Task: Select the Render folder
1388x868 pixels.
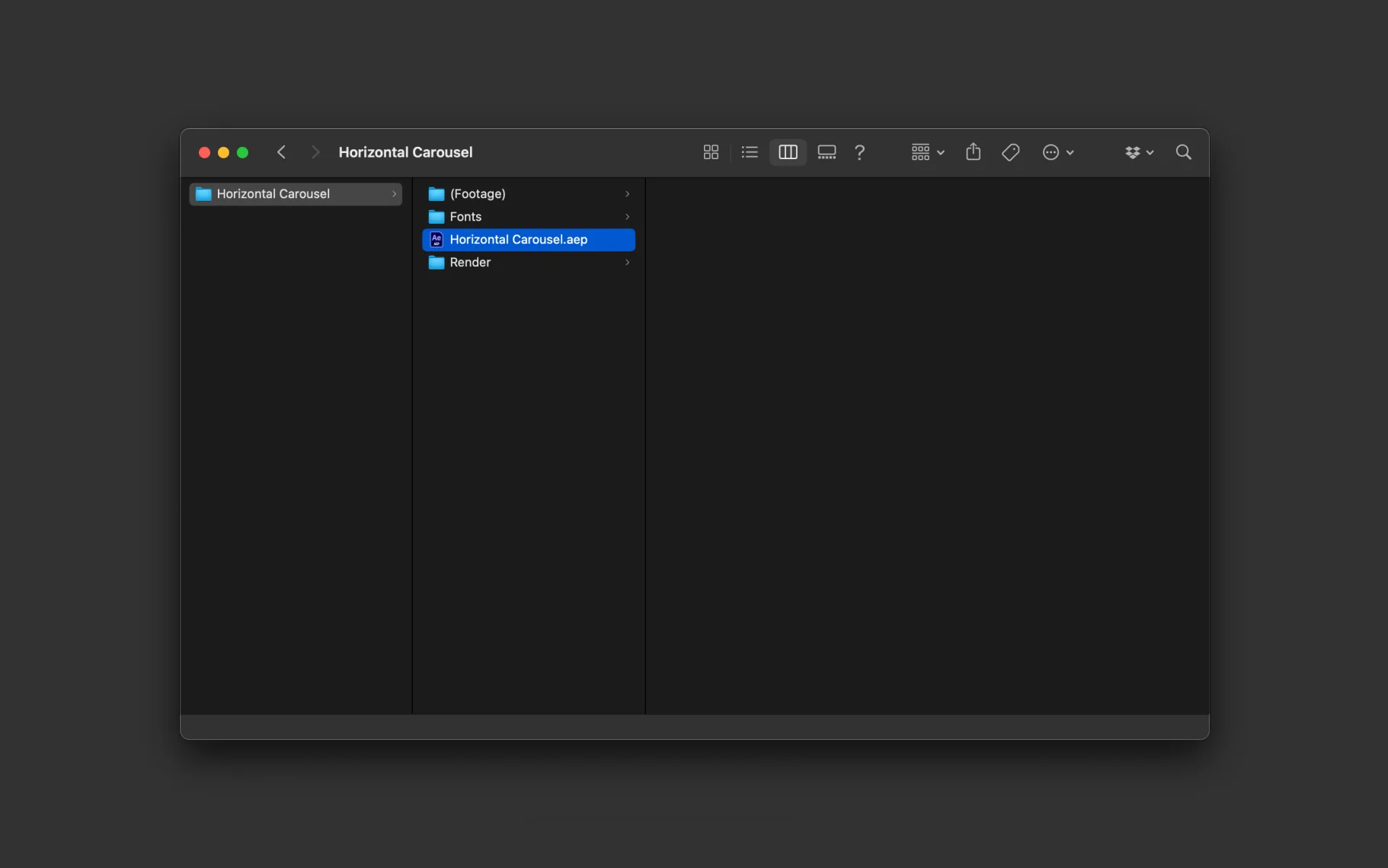Action: tap(529, 263)
